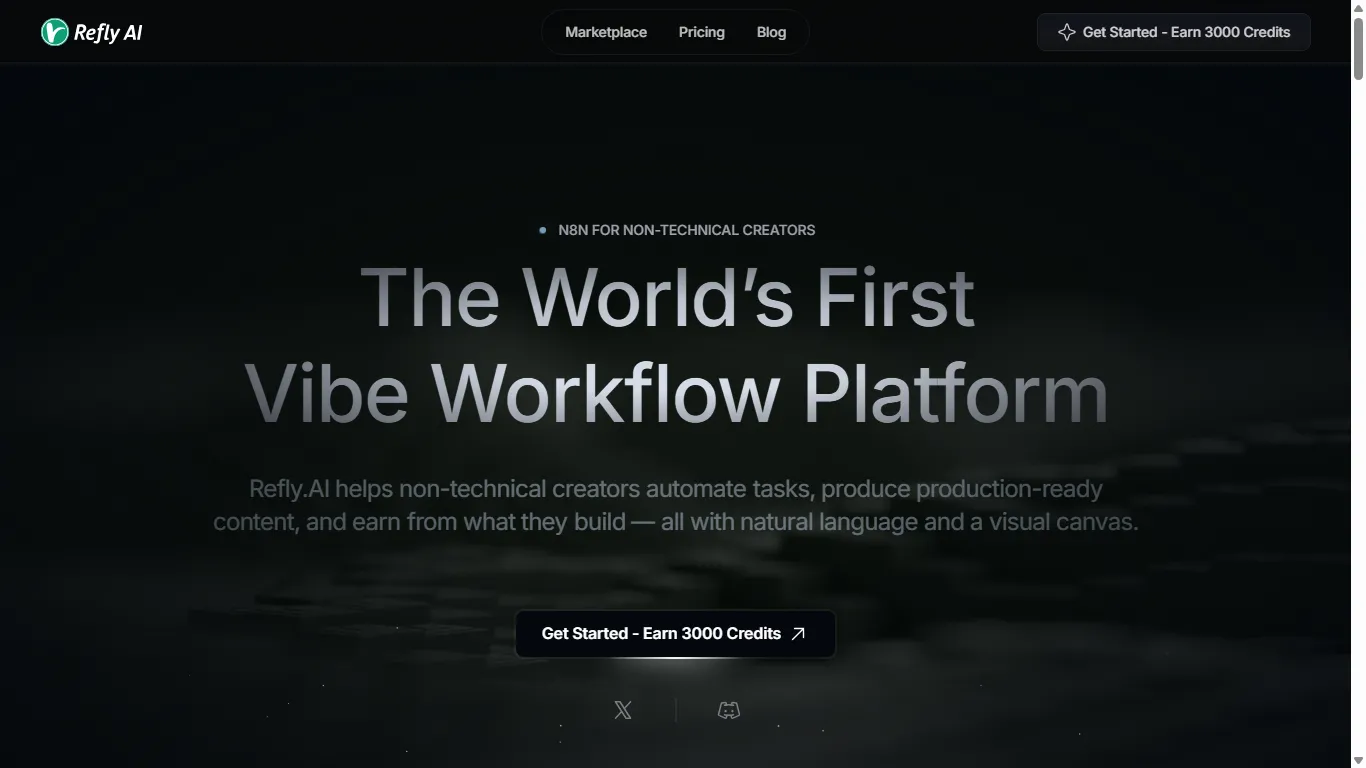Click the "Vibe Workflow Platform" heading line
The width and height of the screenshot is (1366, 768).
coord(676,392)
